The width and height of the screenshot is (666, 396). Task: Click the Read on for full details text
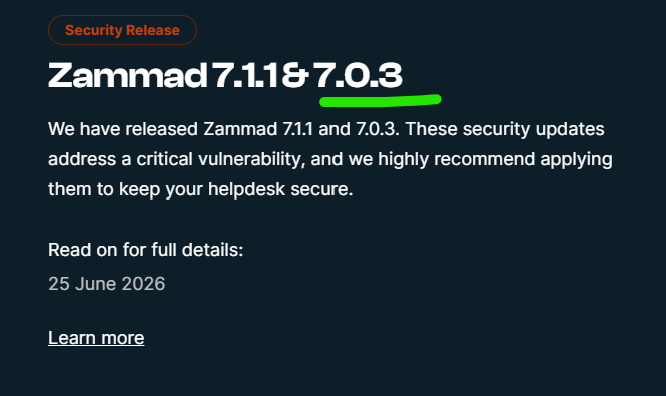pos(146,250)
